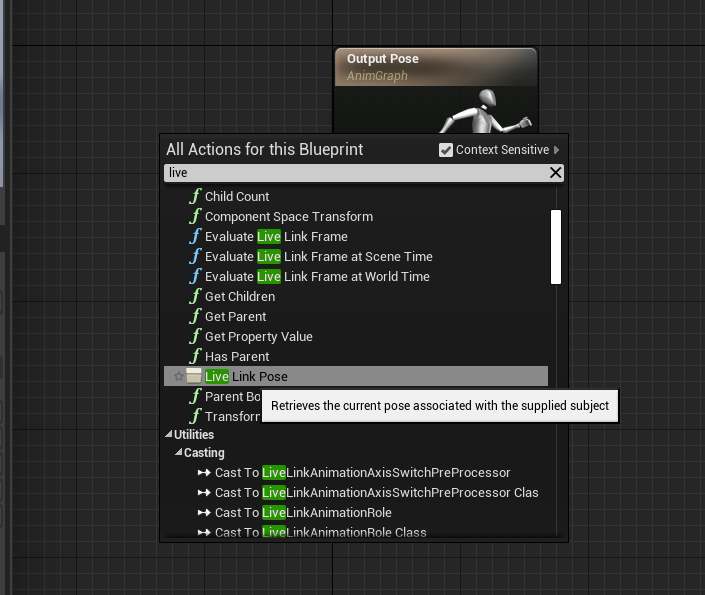Choose Evaluate Live Link Frame at World Time
The image size is (705, 595).
317,277
